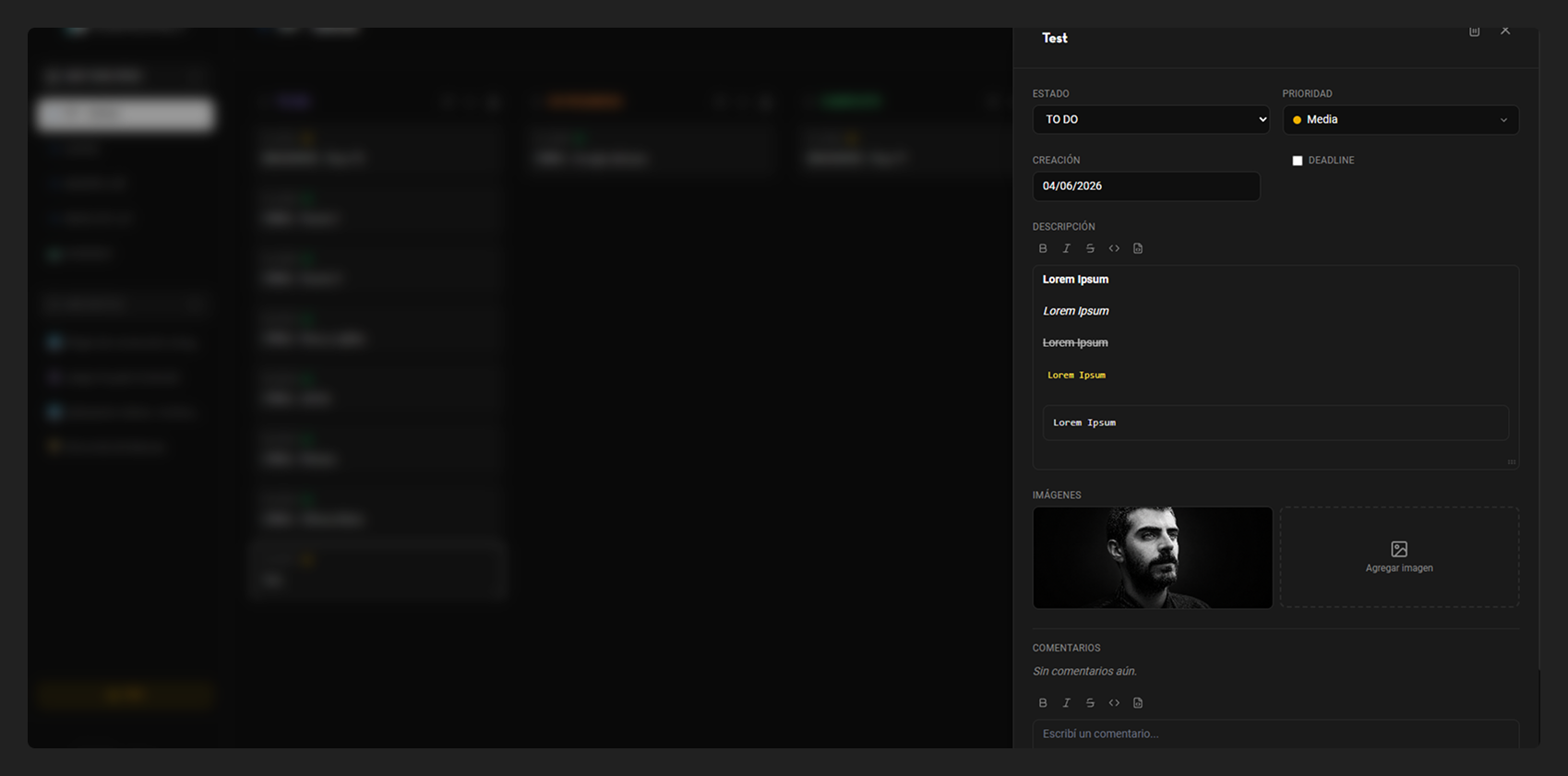The height and width of the screenshot is (776, 1568).
Task: Apply strikethrough in the comment toolbar
Action: (x=1090, y=703)
